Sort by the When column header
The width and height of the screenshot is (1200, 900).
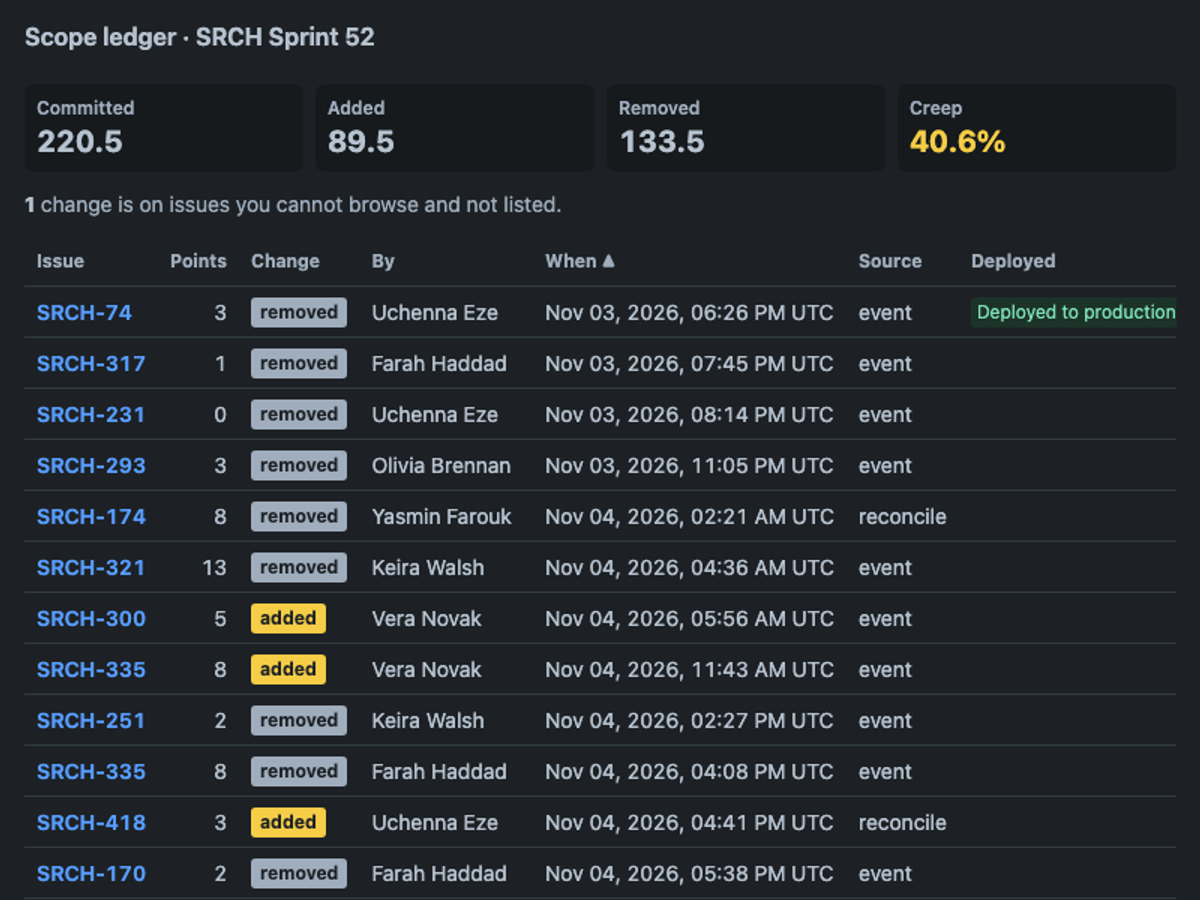pos(580,261)
